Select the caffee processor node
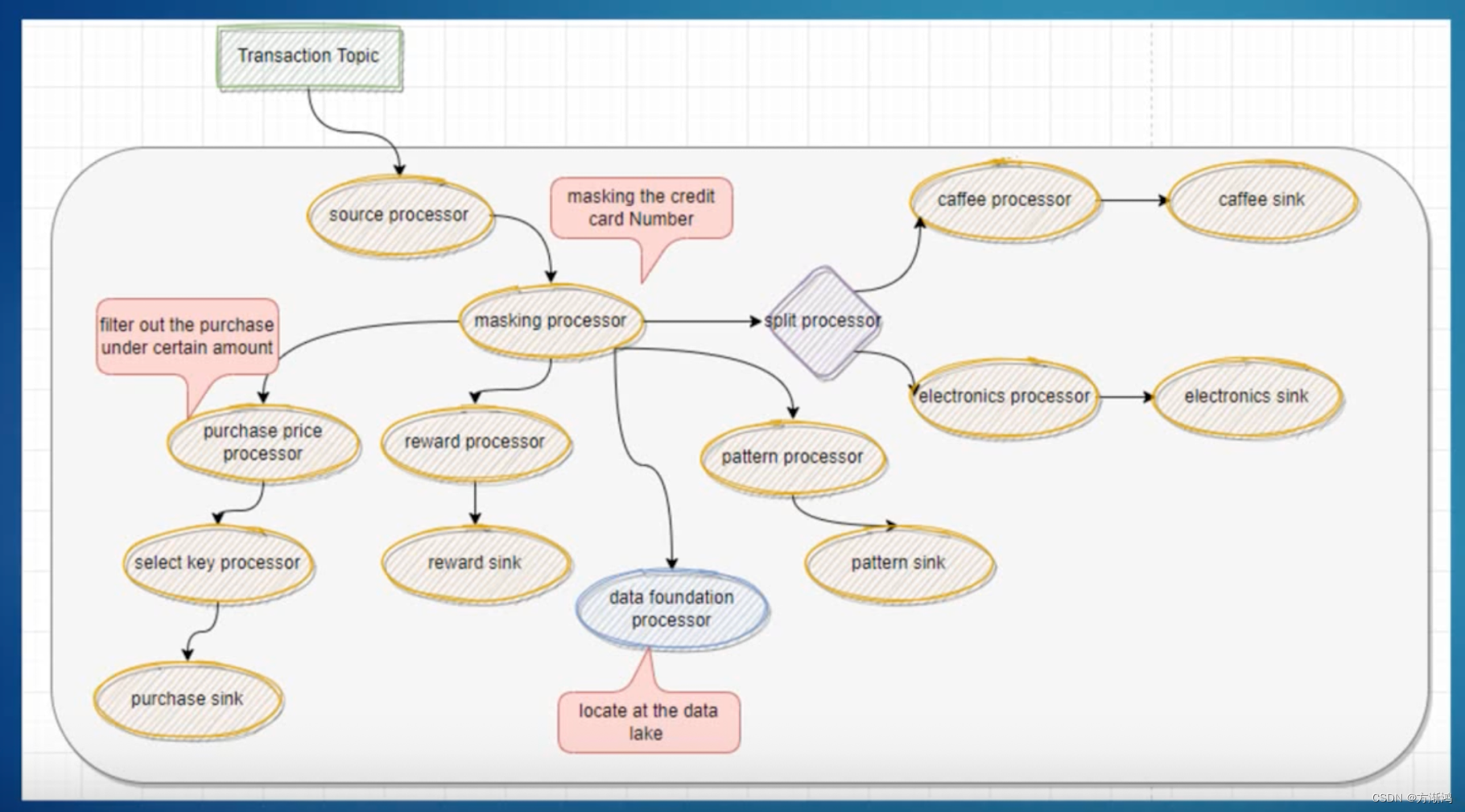The width and height of the screenshot is (1465, 812). pyautogui.click(x=1005, y=200)
